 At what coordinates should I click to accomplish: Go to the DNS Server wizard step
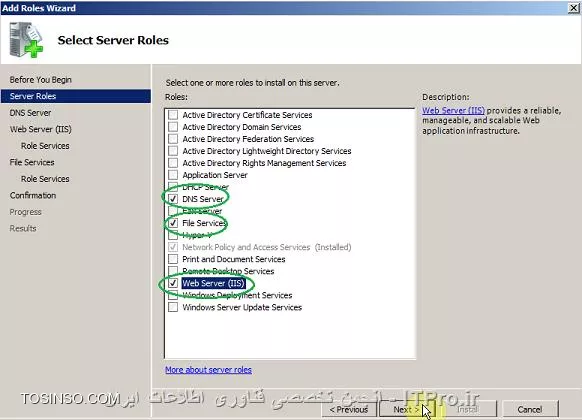pos(30,112)
